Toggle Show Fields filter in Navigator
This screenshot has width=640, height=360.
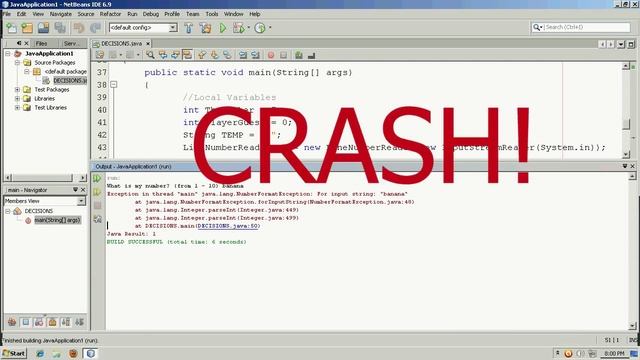[x=25, y=322]
